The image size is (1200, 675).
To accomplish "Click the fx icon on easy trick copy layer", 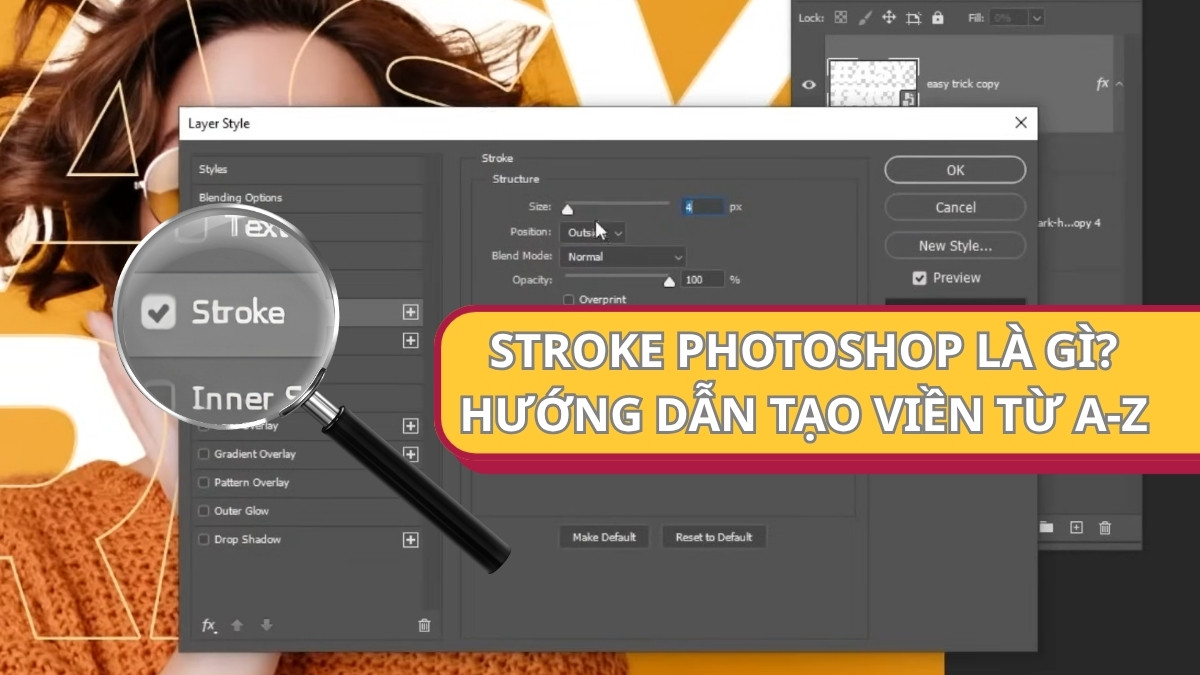I will click(x=1102, y=84).
